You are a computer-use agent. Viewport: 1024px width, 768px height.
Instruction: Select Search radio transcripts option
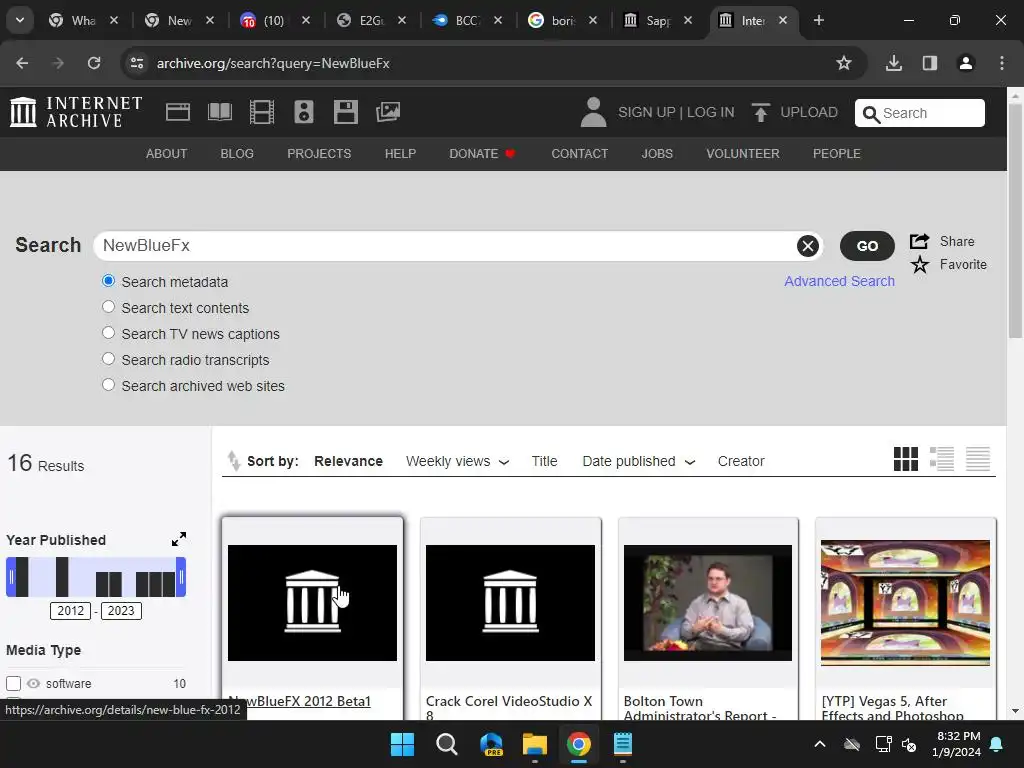108,359
